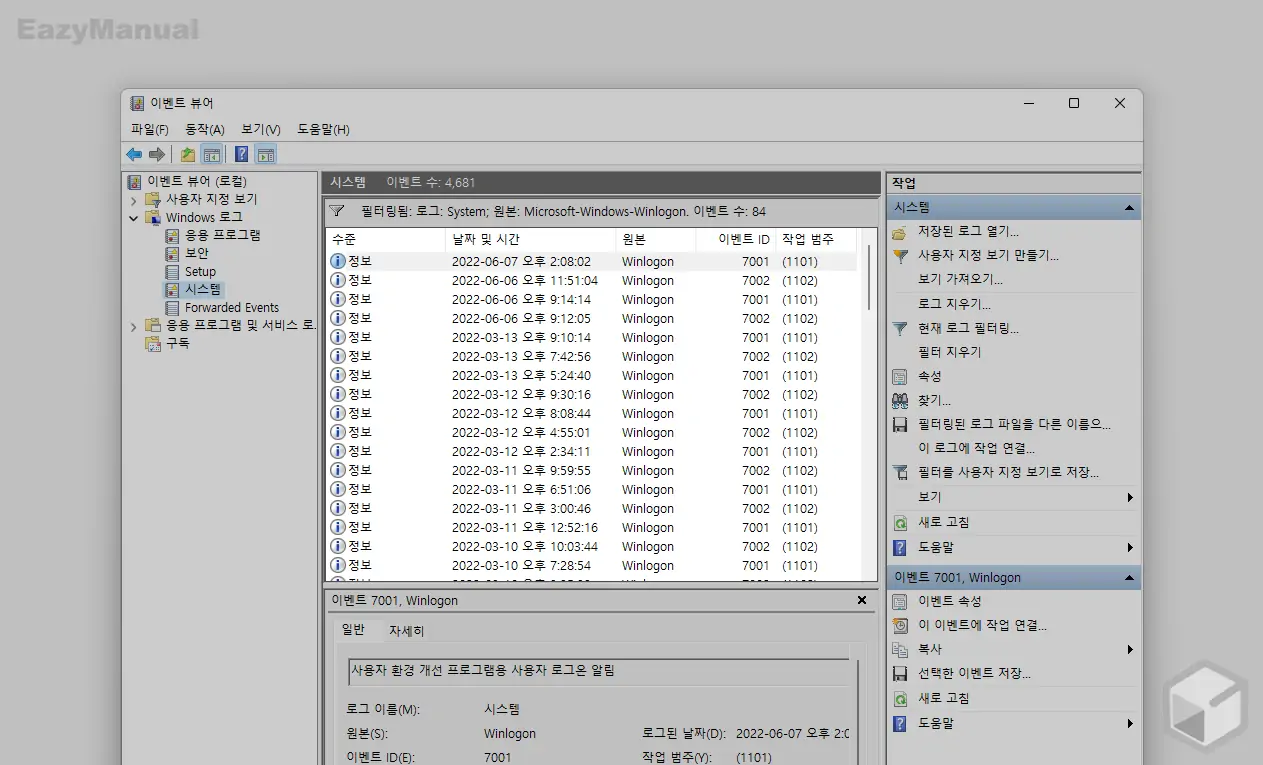Click the blue Help toolbar icon
This screenshot has height=765, width=1263.
pyautogui.click(x=242, y=154)
